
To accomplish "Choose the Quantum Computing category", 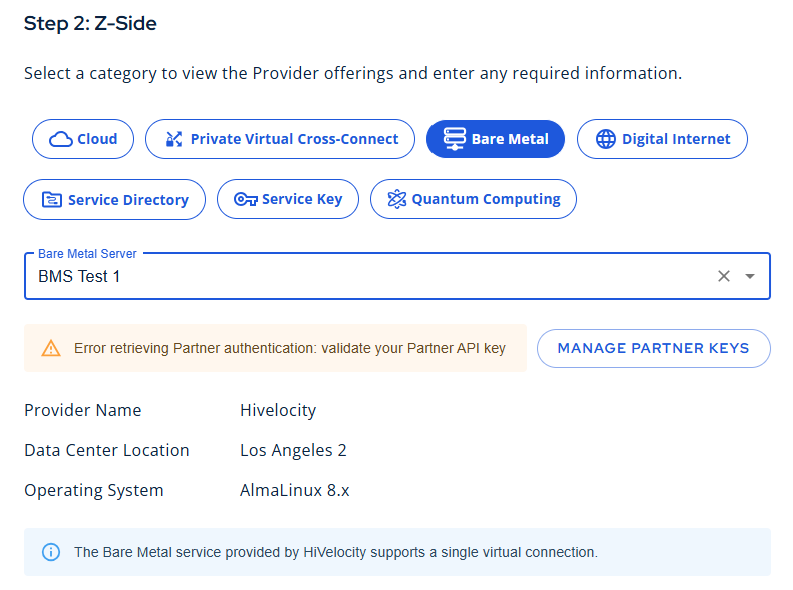I will [473, 199].
